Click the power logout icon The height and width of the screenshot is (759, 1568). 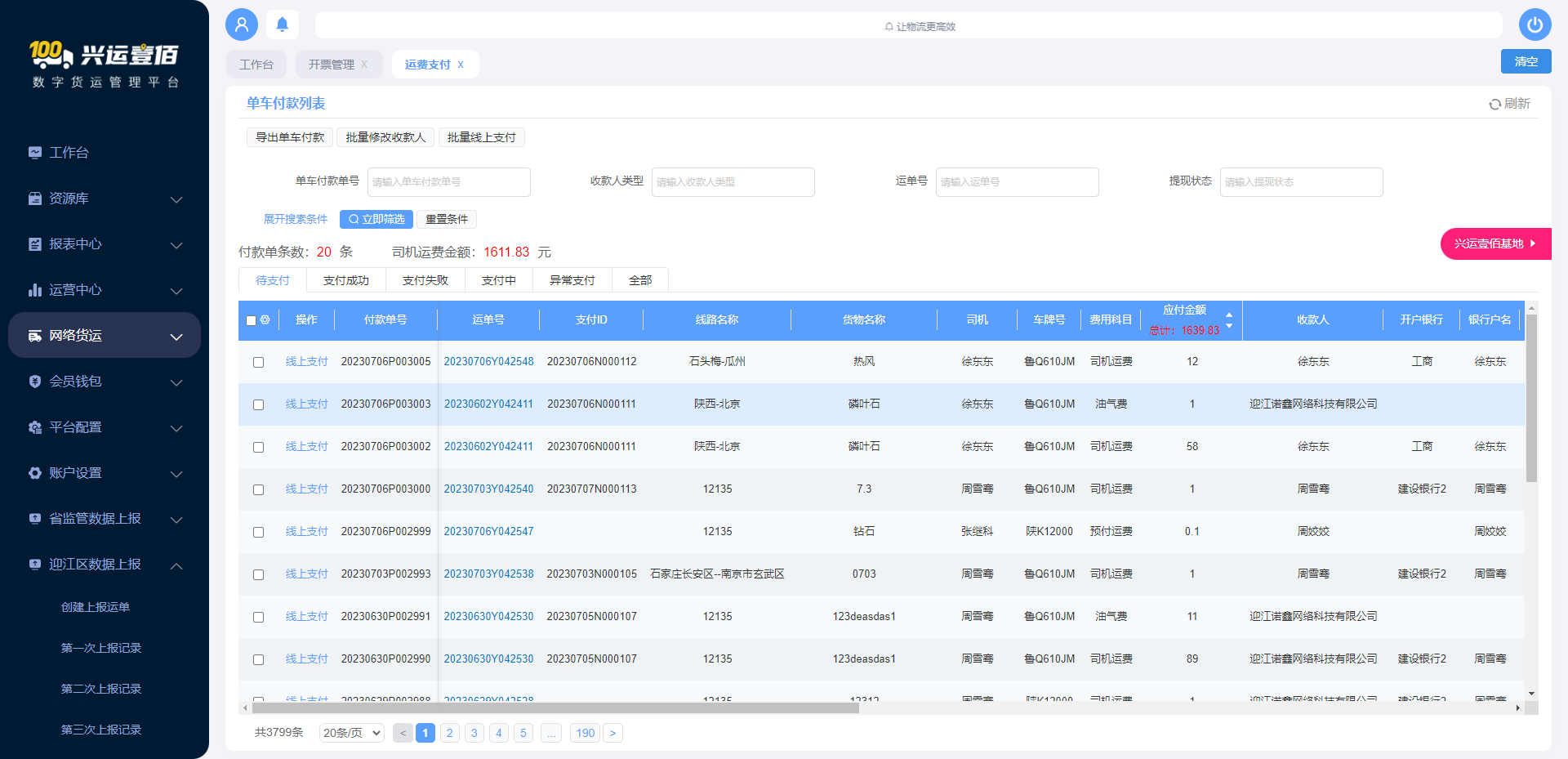pyautogui.click(x=1535, y=25)
